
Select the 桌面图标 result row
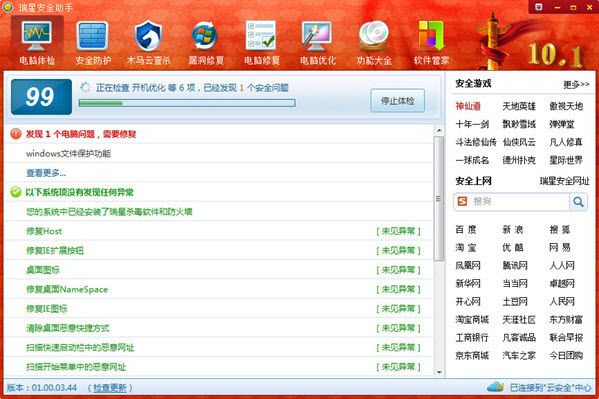tap(219, 270)
